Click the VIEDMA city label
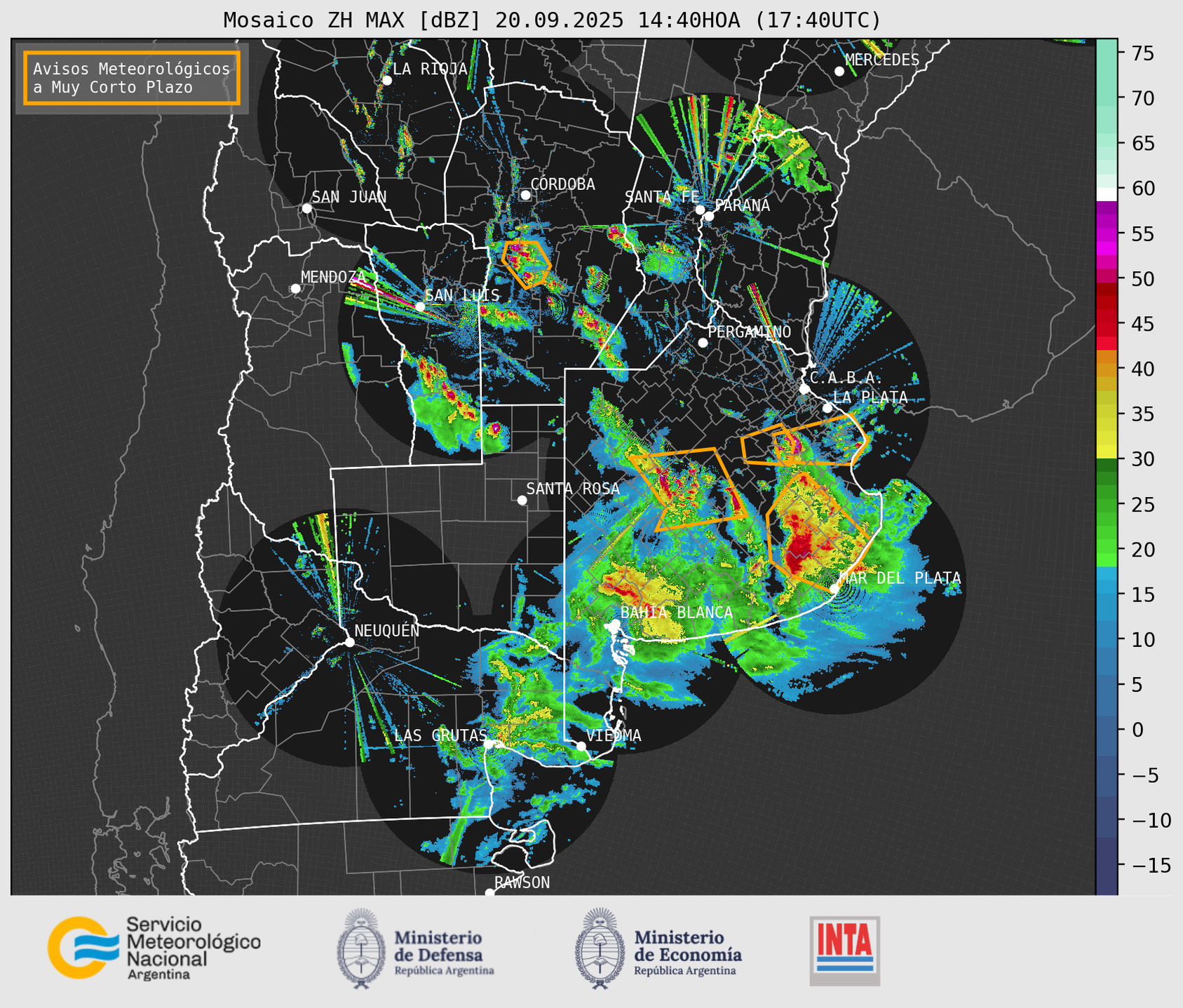The height and width of the screenshot is (1008, 1183). pyautogui.click(x=614, y=735)
